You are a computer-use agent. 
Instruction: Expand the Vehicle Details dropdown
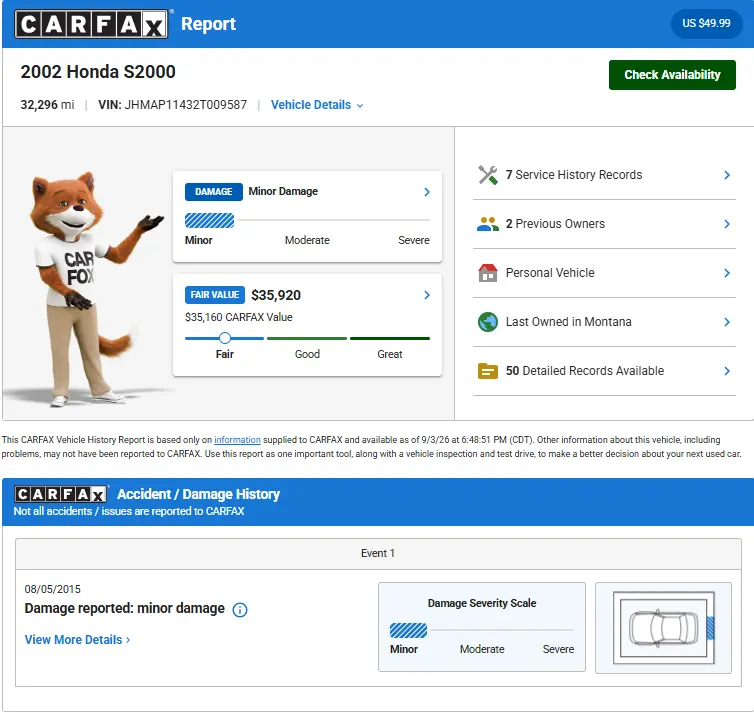[317, 105]
